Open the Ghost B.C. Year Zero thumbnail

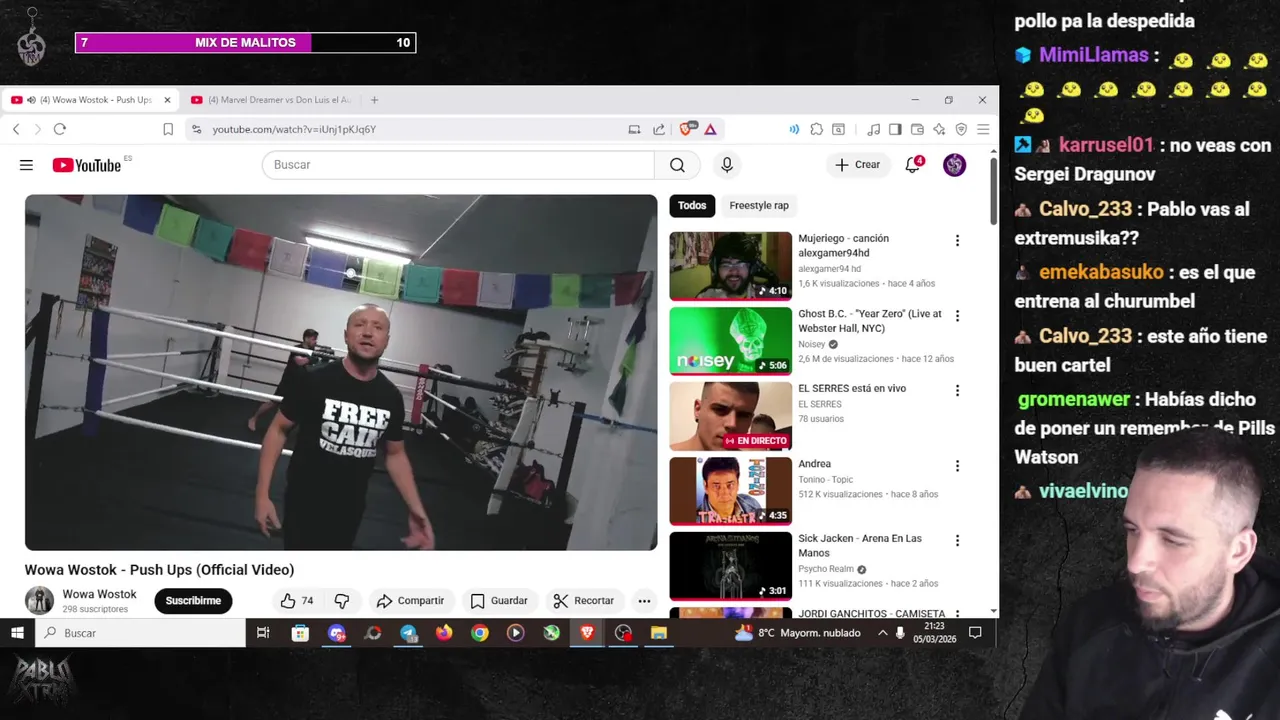[x=730, y=341]
